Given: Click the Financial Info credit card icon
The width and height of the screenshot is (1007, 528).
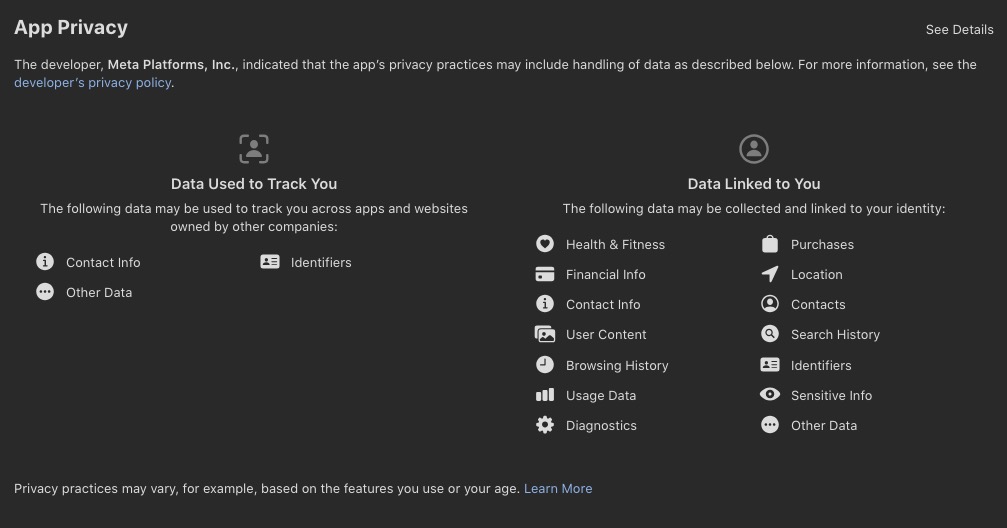Looking at the screenshot, I should click(545, 274).
